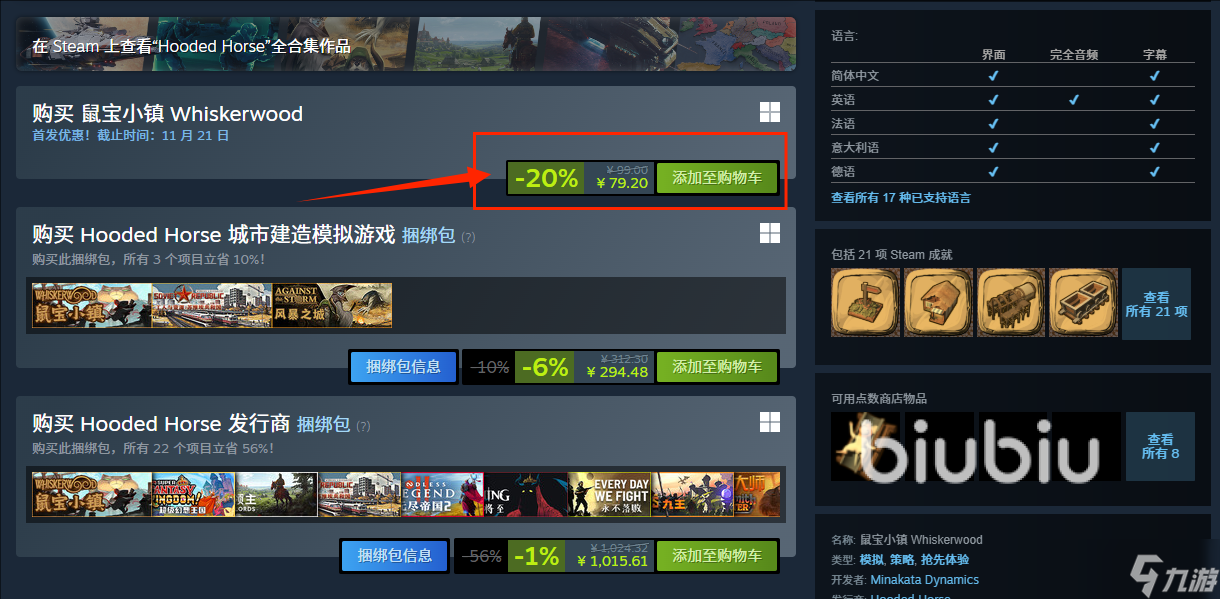
Task: Add the publisher bundle to the cart at ¥1,015.61
Action: (x=717, y=555)
